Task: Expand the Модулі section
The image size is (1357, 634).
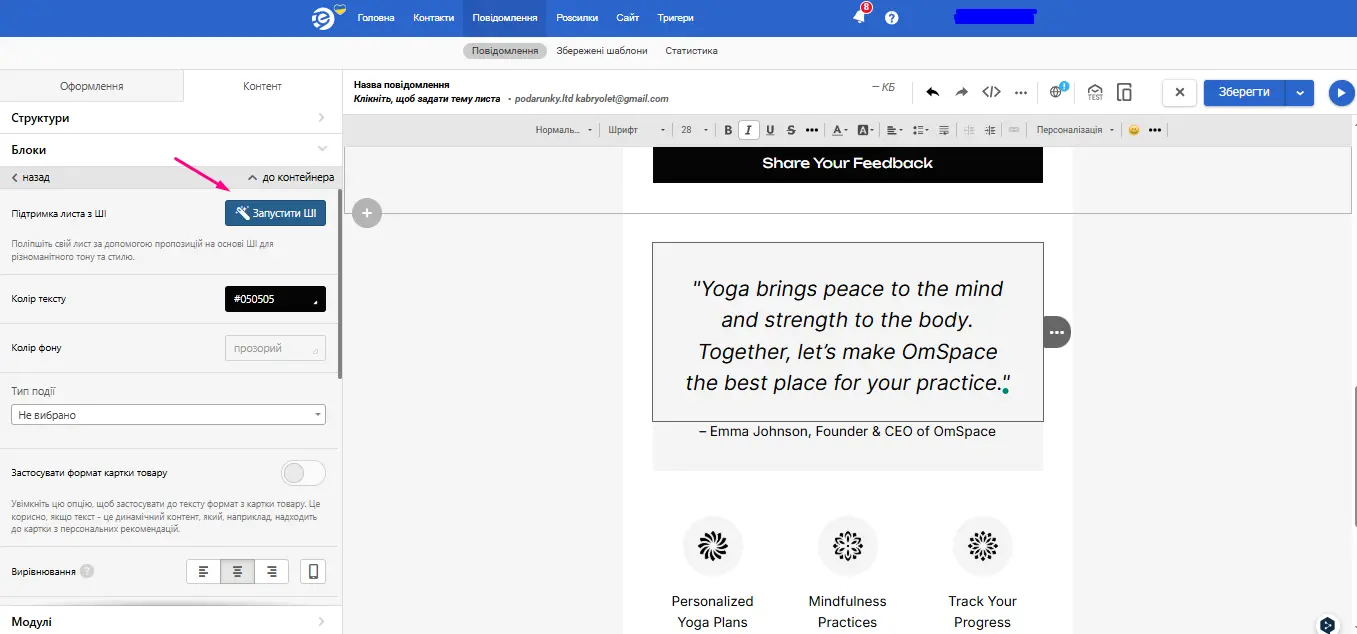Action: (x=171, y=621)
